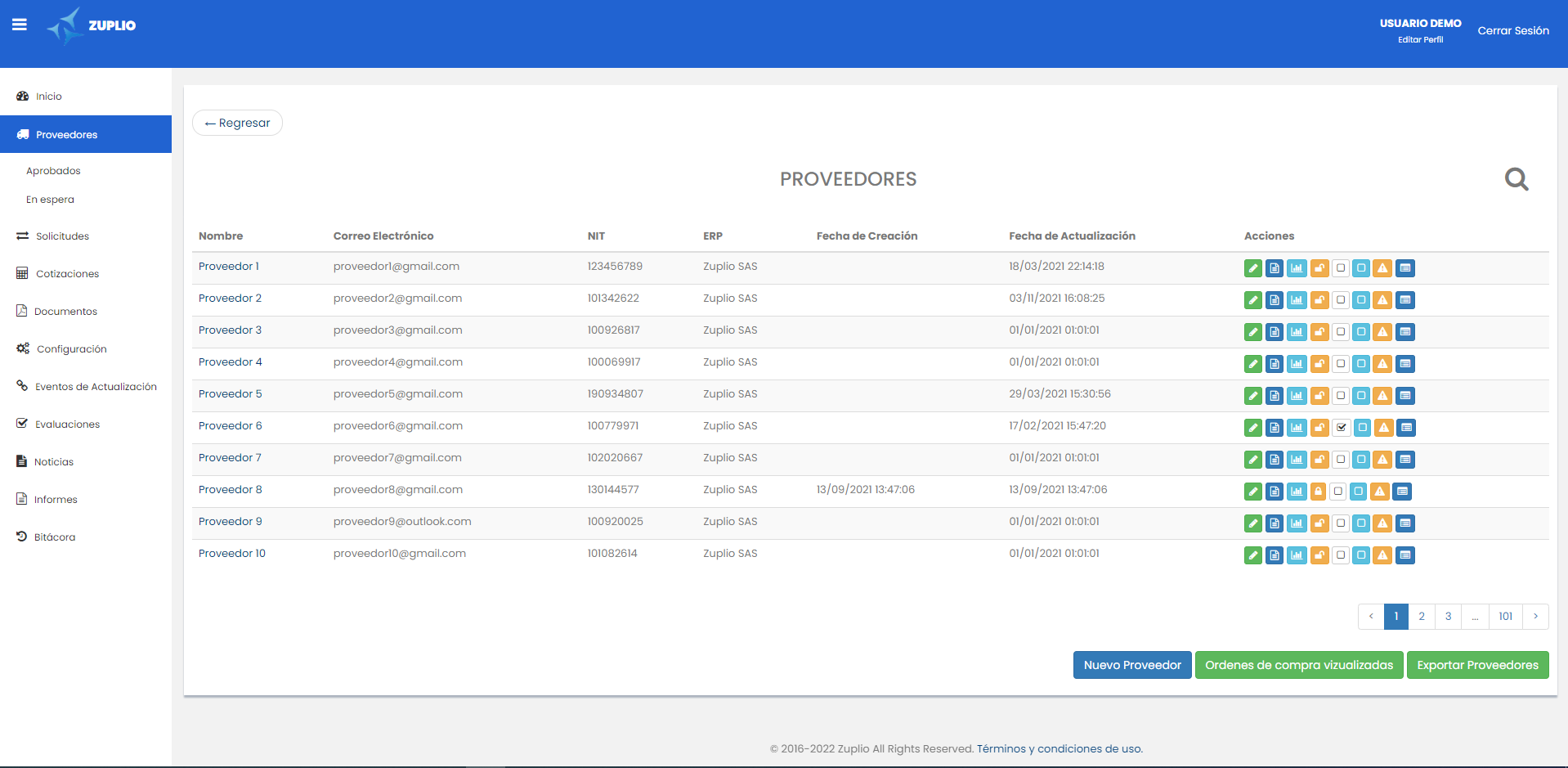
Task: Click the warning triangle for Proveedor 5
Action: pyautogui.click(x=1382, y=396)
